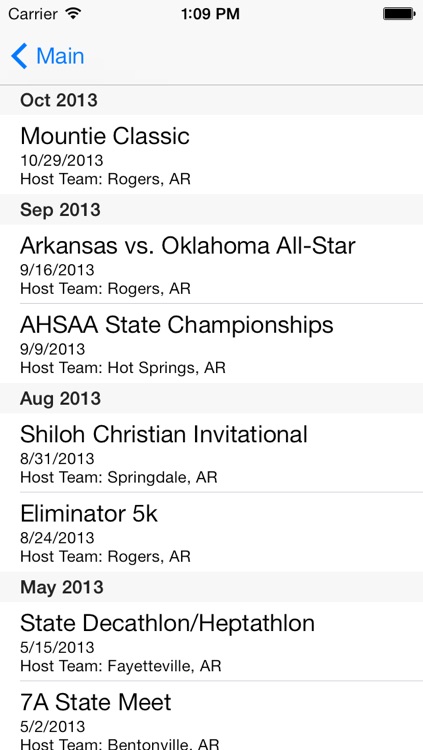
Task: Tap the 1:09 PM clock
Action: tap(210, 14)
